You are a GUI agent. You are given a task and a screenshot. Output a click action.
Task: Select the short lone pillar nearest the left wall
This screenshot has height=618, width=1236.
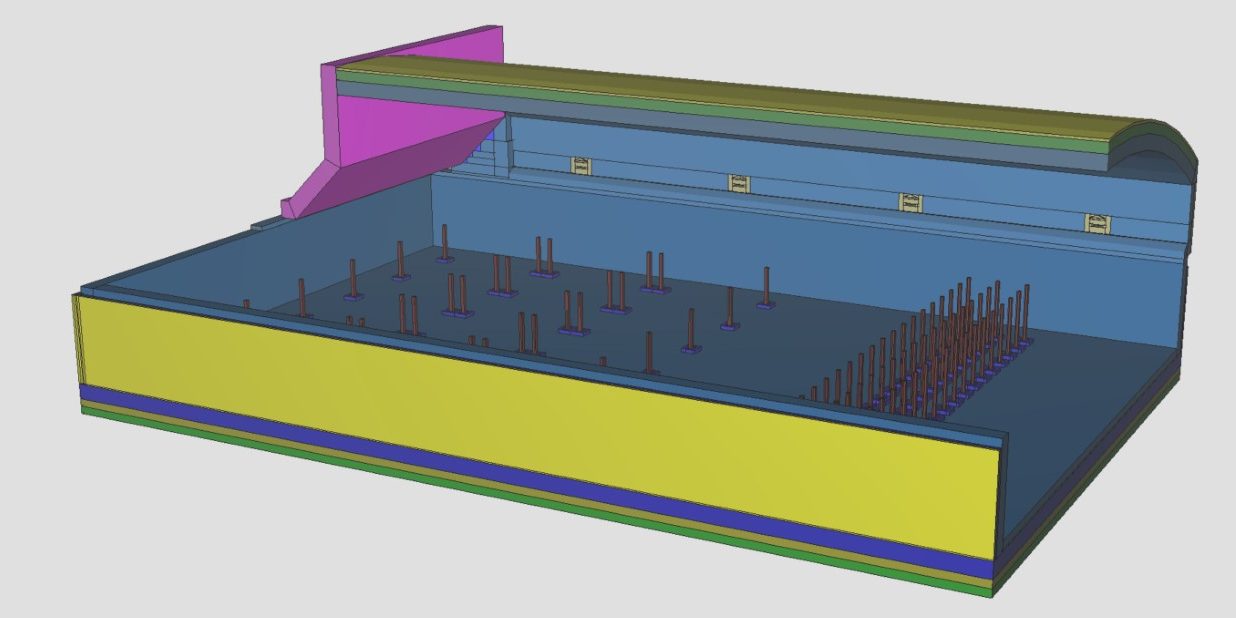pos(246,303)
